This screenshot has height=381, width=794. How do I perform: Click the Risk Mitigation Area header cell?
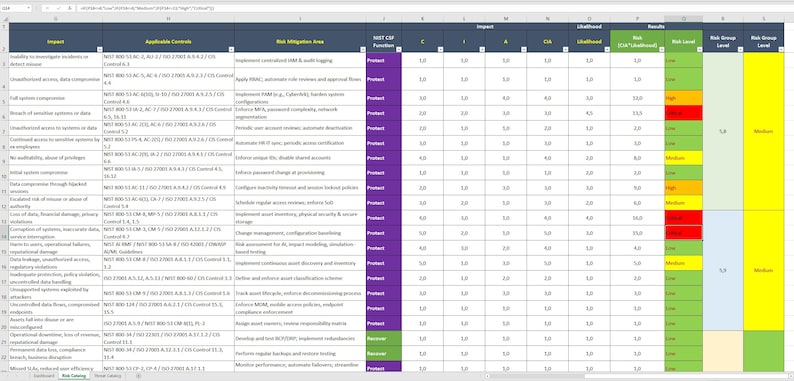[300, 42]
